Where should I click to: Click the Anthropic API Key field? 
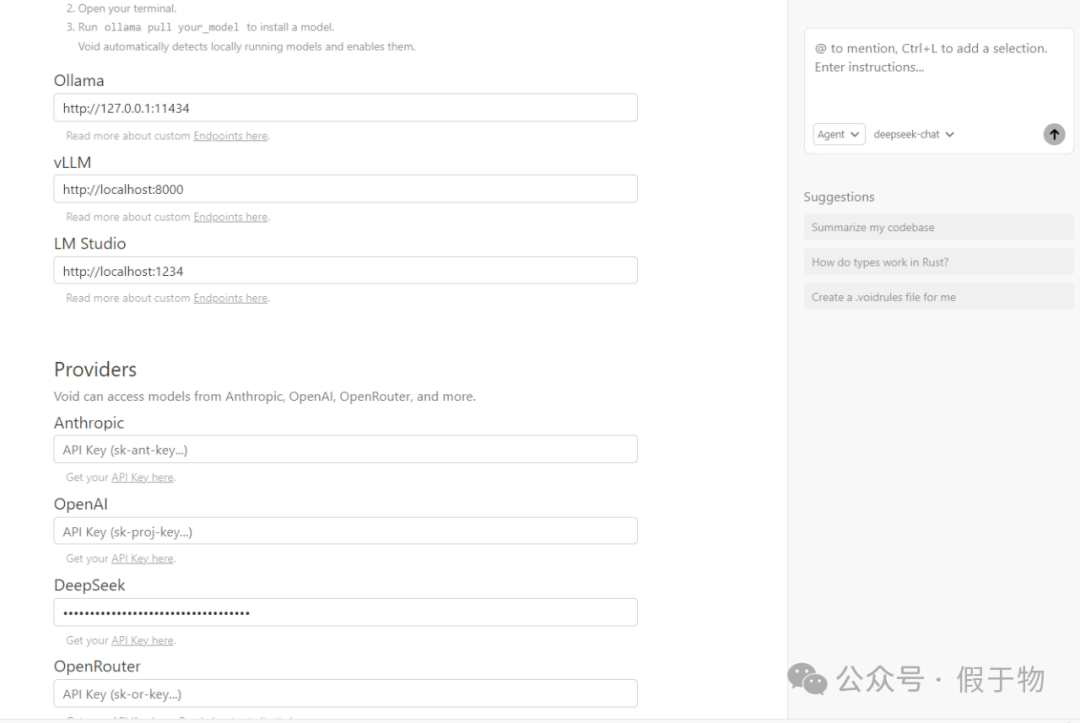tap(346, 450)
